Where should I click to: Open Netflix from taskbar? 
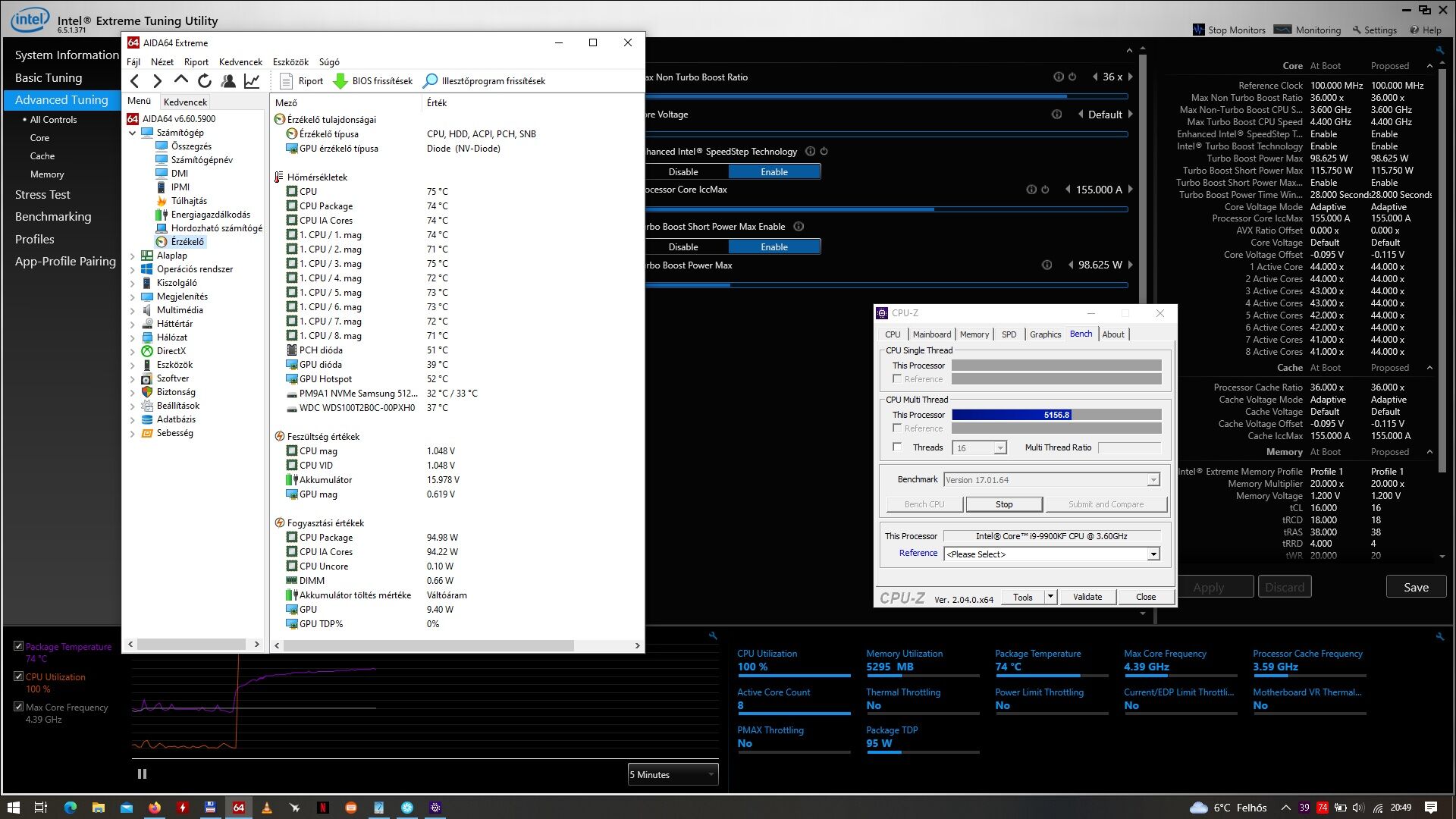point(322,808)
